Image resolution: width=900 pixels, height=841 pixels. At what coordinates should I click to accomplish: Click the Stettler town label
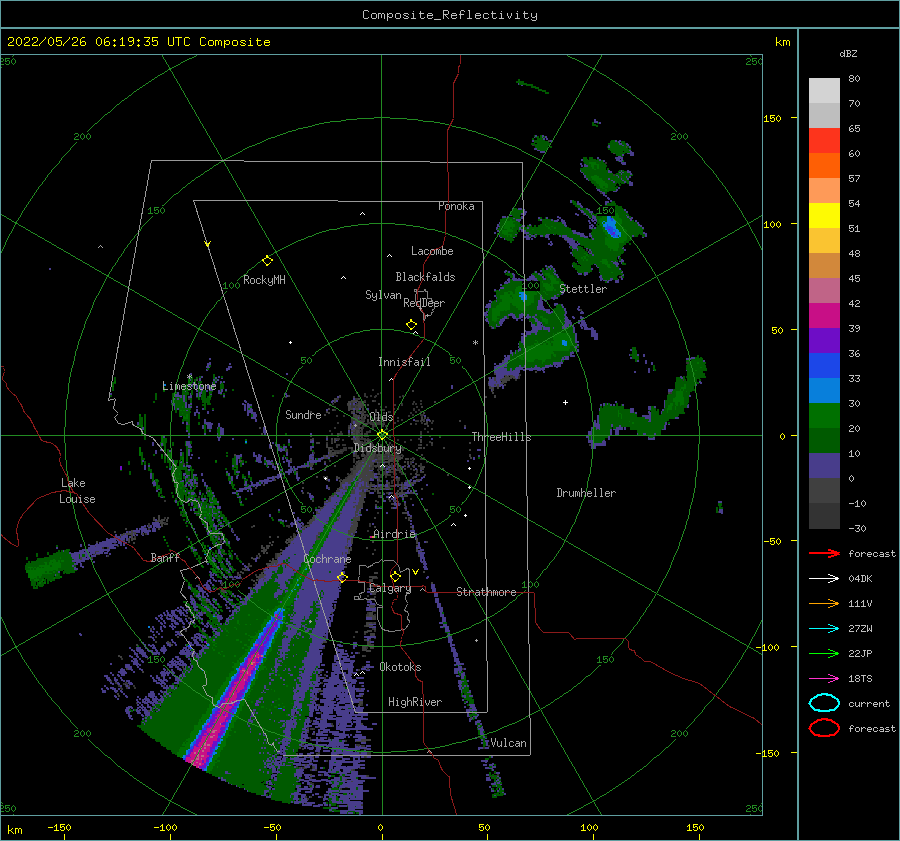tap(583, 289)
